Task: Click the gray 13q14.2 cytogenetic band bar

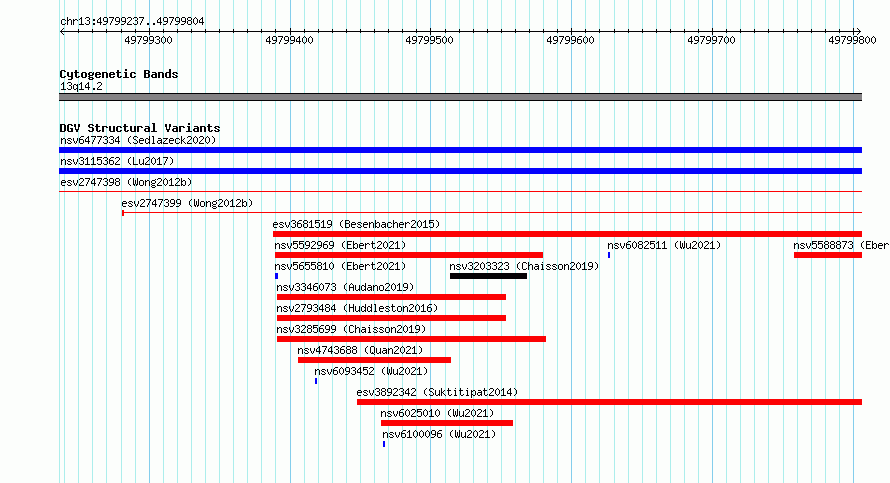Action: 460,97
